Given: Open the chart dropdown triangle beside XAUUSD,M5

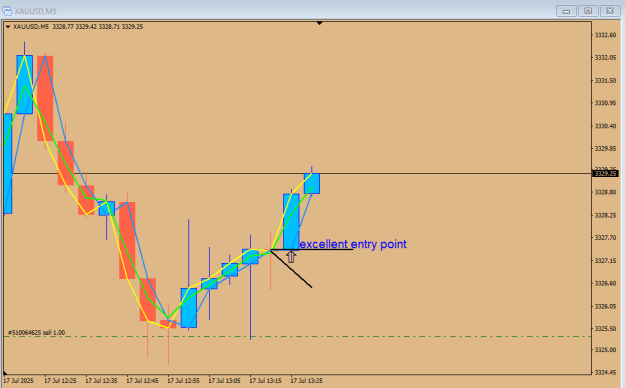Looking at the screenshot, I should (8, 27).
